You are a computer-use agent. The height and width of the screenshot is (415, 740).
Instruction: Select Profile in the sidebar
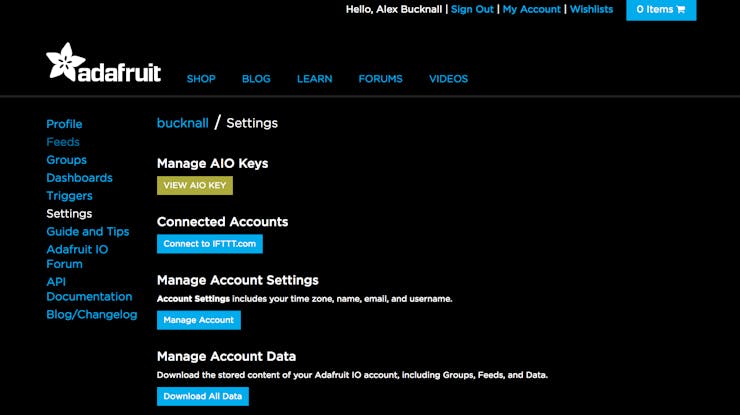click(x=64, y=124)
